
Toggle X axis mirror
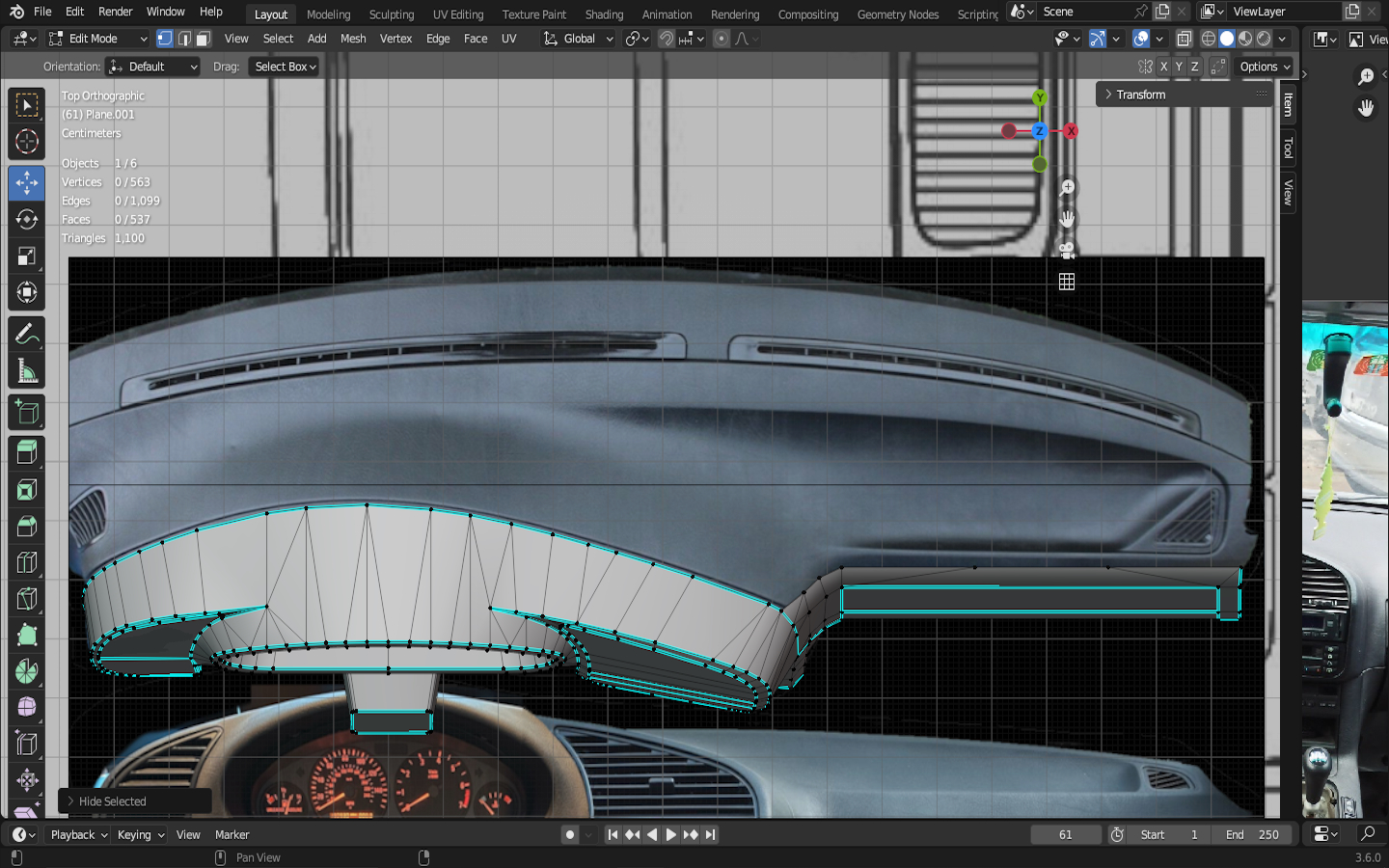pyautogui.click(x=1163, y=67)
